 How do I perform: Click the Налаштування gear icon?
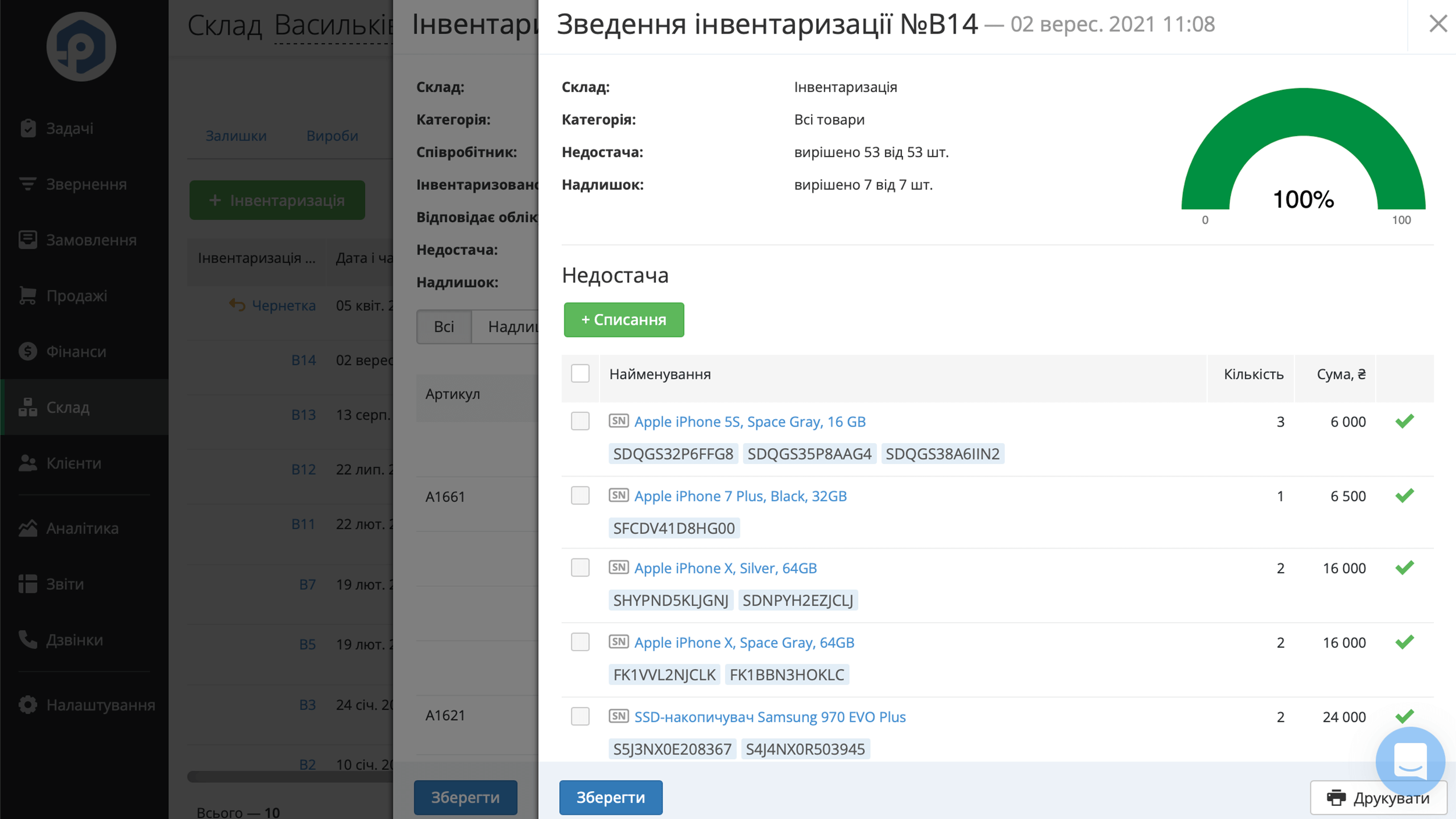coord(27,705)
